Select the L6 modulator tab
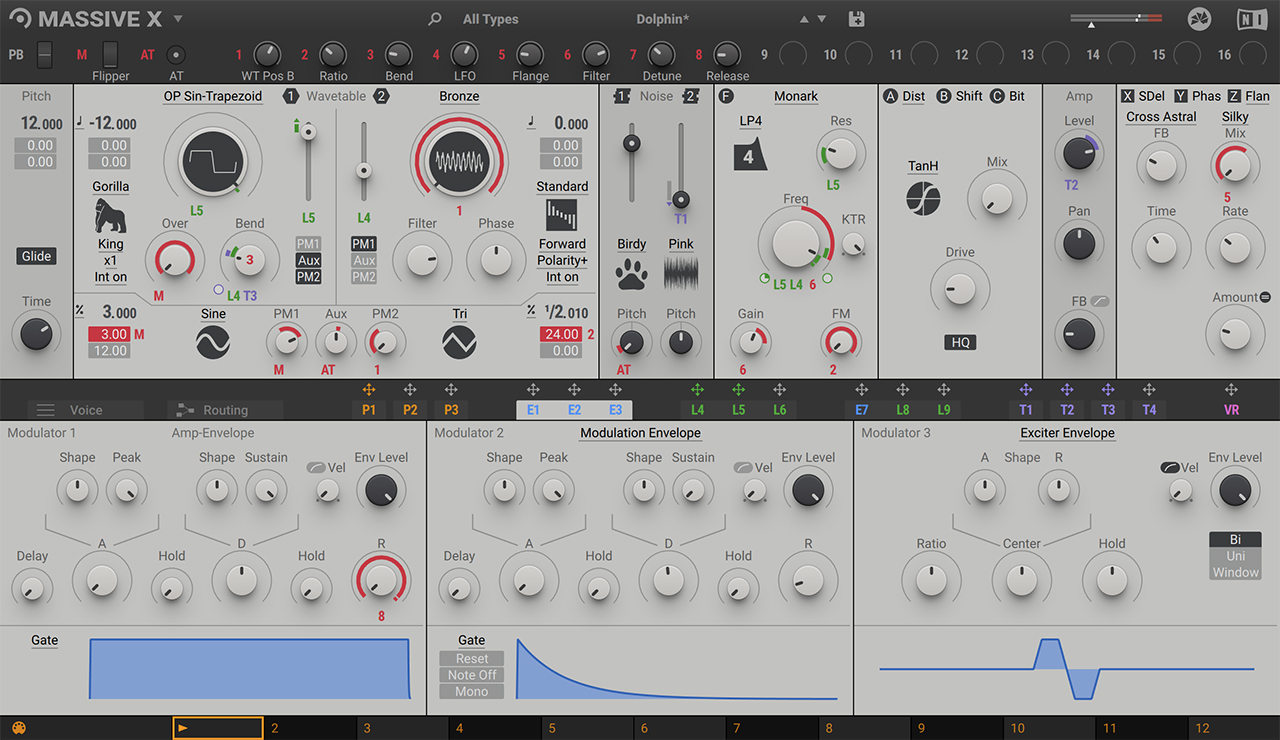The image size is (1280, 740). pyautogui.click(x=779, y=410)
